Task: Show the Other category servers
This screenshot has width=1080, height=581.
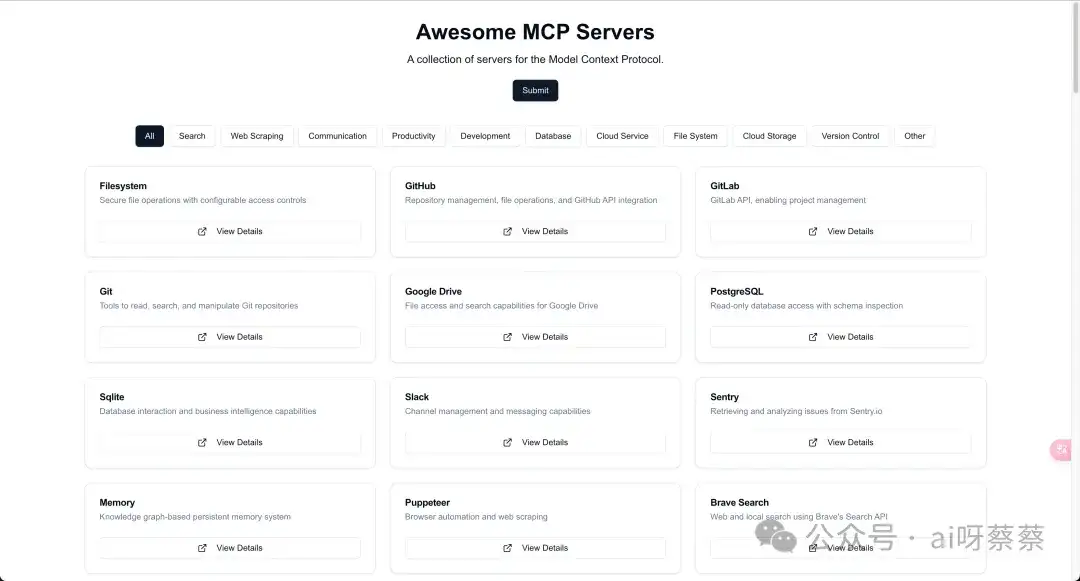Action: (x=915, y=136)
